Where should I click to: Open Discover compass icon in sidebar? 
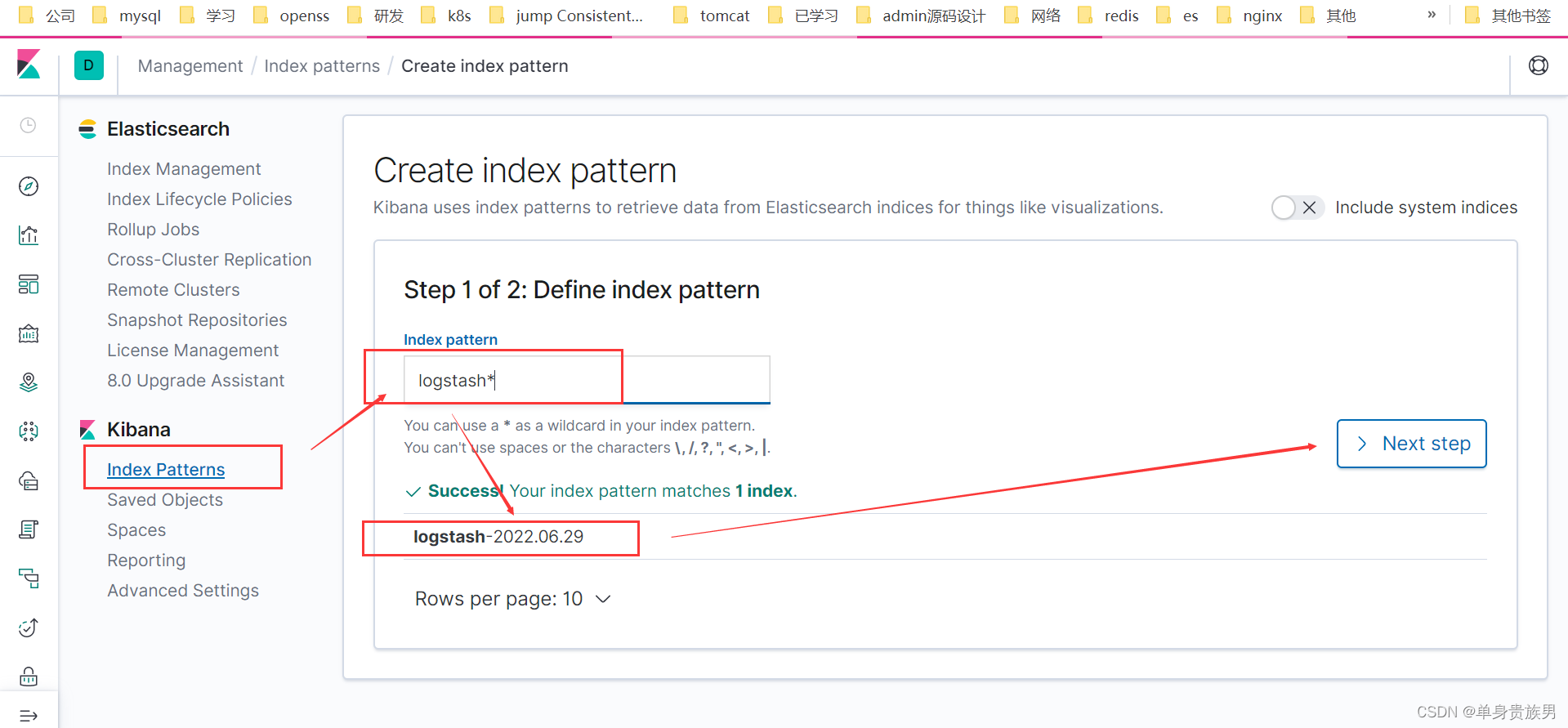[29, 186]
